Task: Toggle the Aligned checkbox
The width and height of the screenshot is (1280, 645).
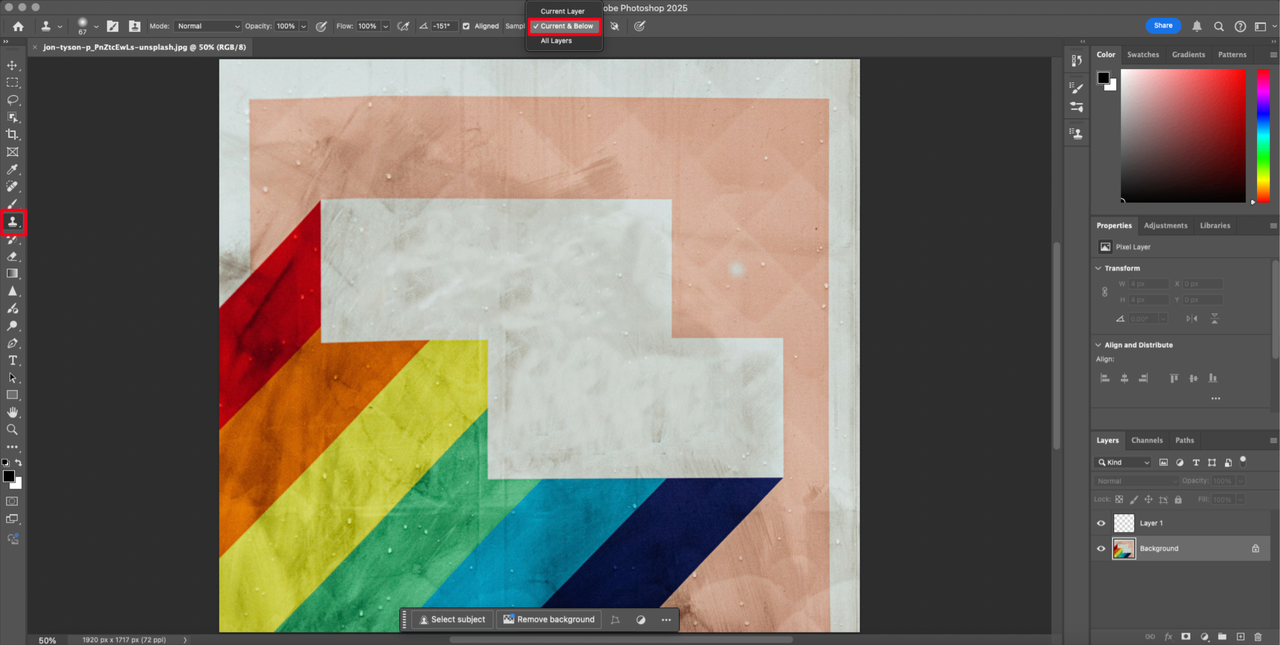Action: point(466,26)
